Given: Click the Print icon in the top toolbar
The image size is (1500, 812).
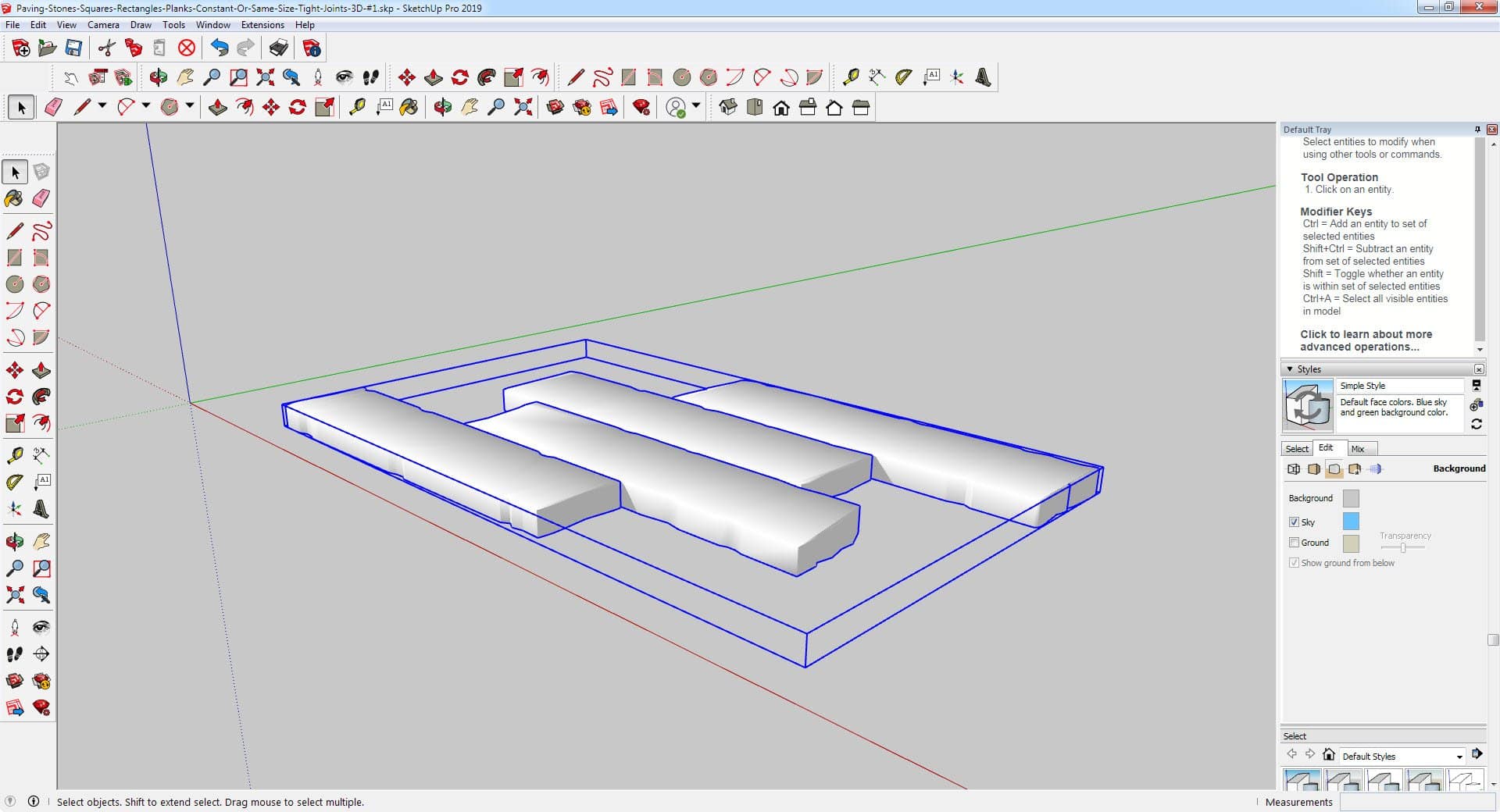Looking at the screenshot, I should tap(278, 48).
